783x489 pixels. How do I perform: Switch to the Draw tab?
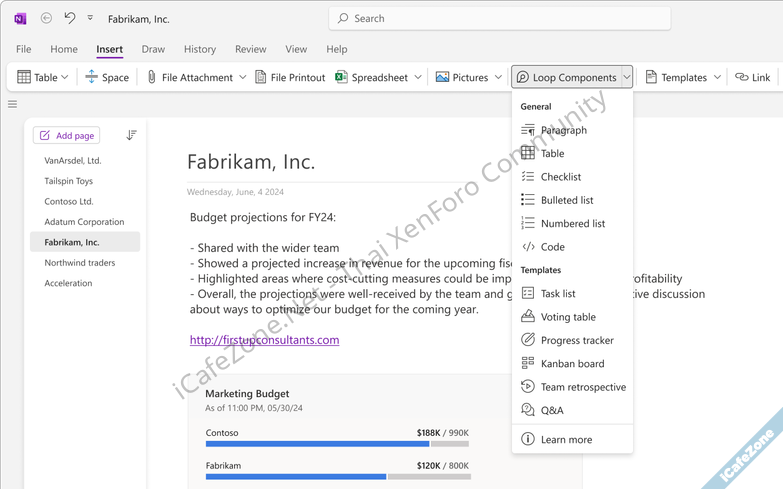tap(153, 49)
